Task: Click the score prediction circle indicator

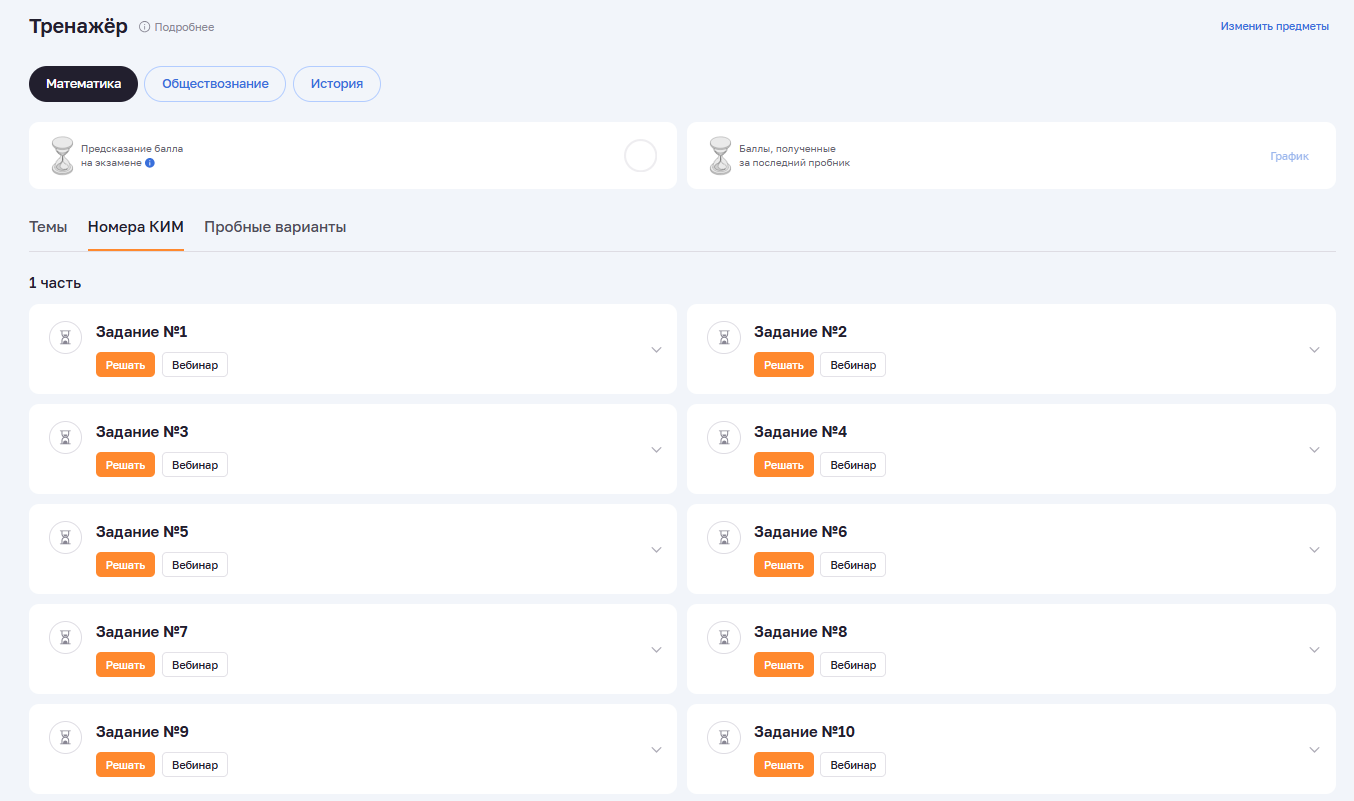Action: [640, 156]
